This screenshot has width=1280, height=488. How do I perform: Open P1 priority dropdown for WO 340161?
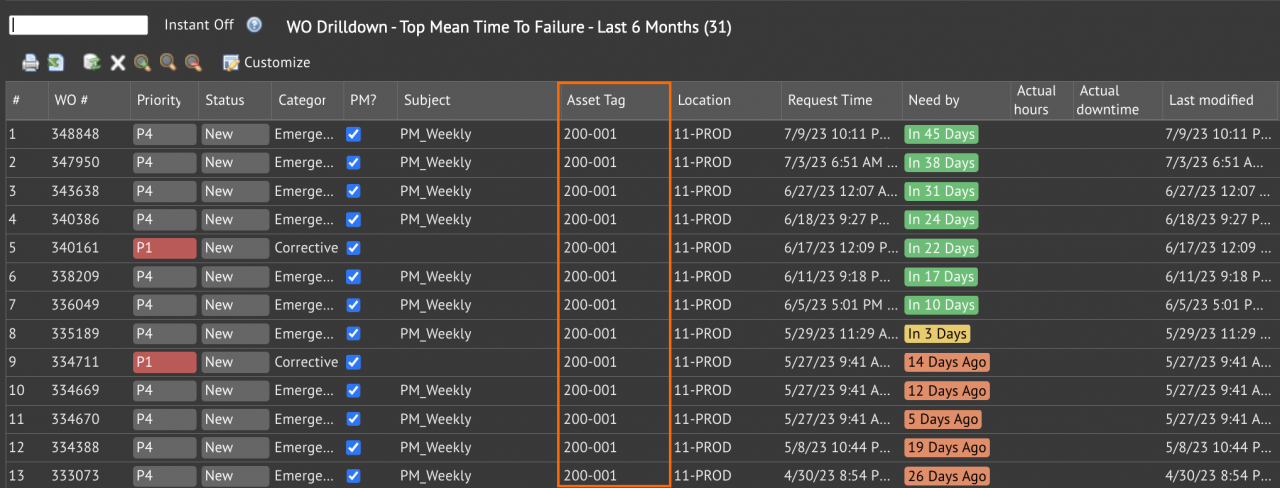164,248
